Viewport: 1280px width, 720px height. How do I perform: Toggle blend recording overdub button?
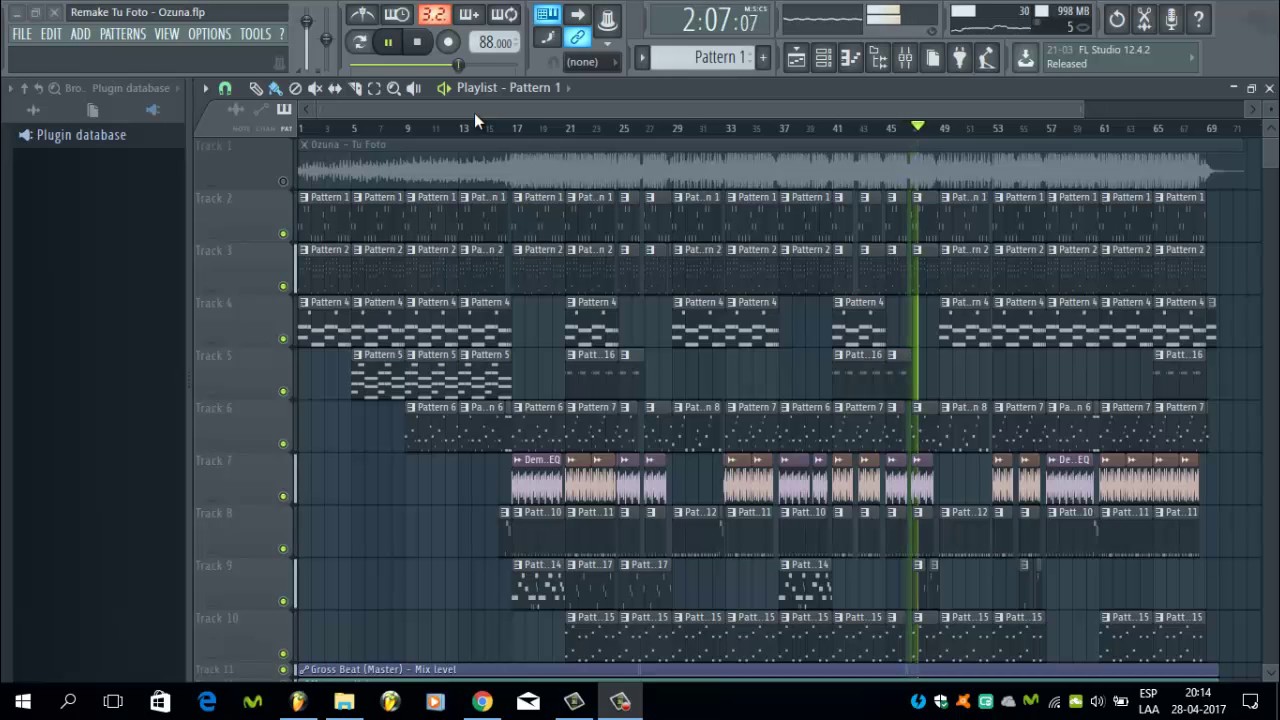[x=469, y=15]
